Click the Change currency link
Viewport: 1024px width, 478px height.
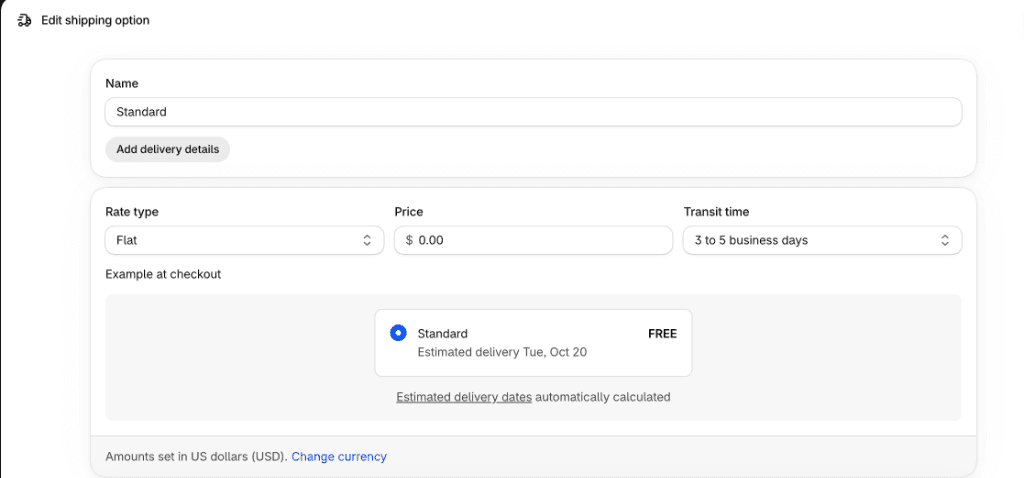(x=339, y=456)
